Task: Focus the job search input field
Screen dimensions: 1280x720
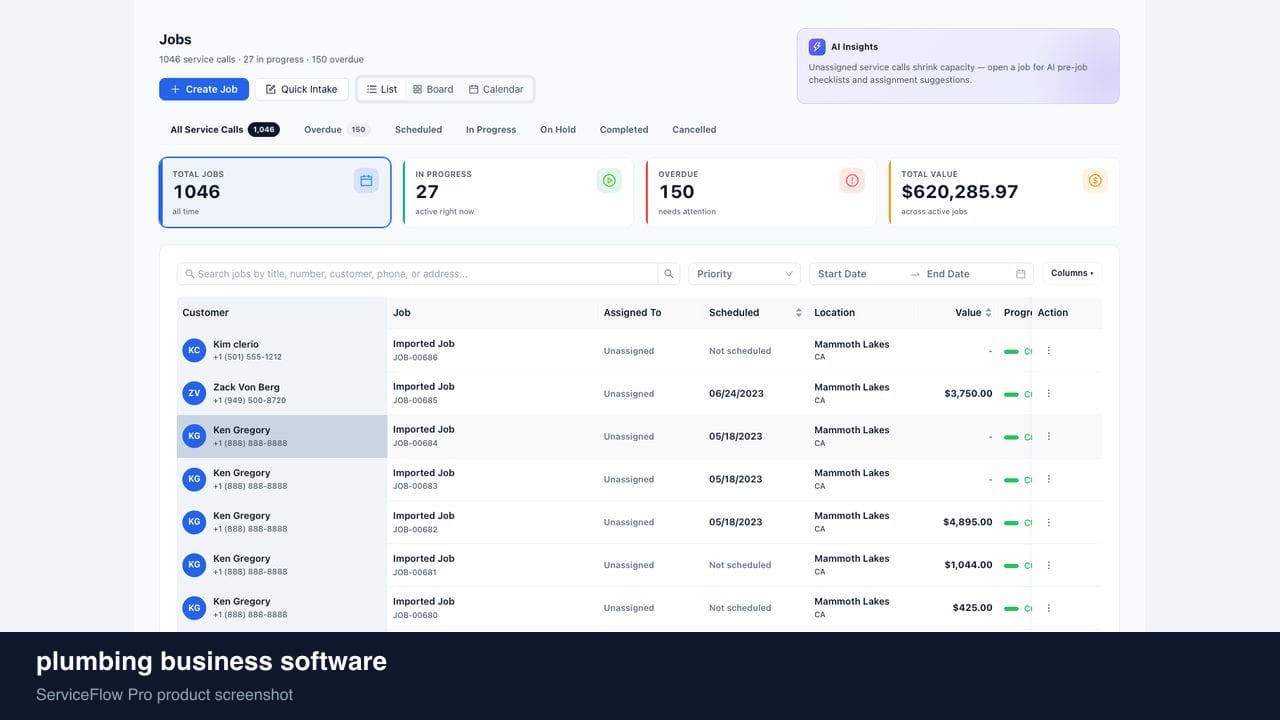Action: click(417, 274)
